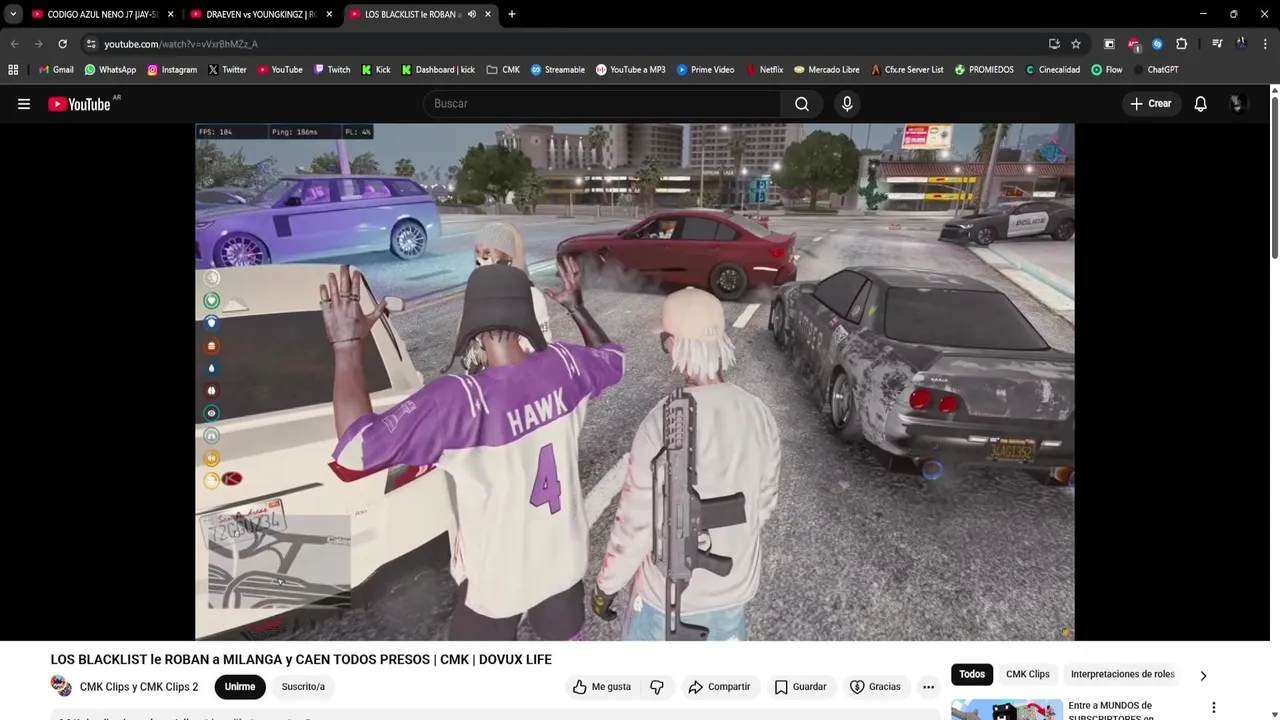Open the Cfx.re Server List bookmark
This screenshot has width=1280, height=720.
(906, 70)
